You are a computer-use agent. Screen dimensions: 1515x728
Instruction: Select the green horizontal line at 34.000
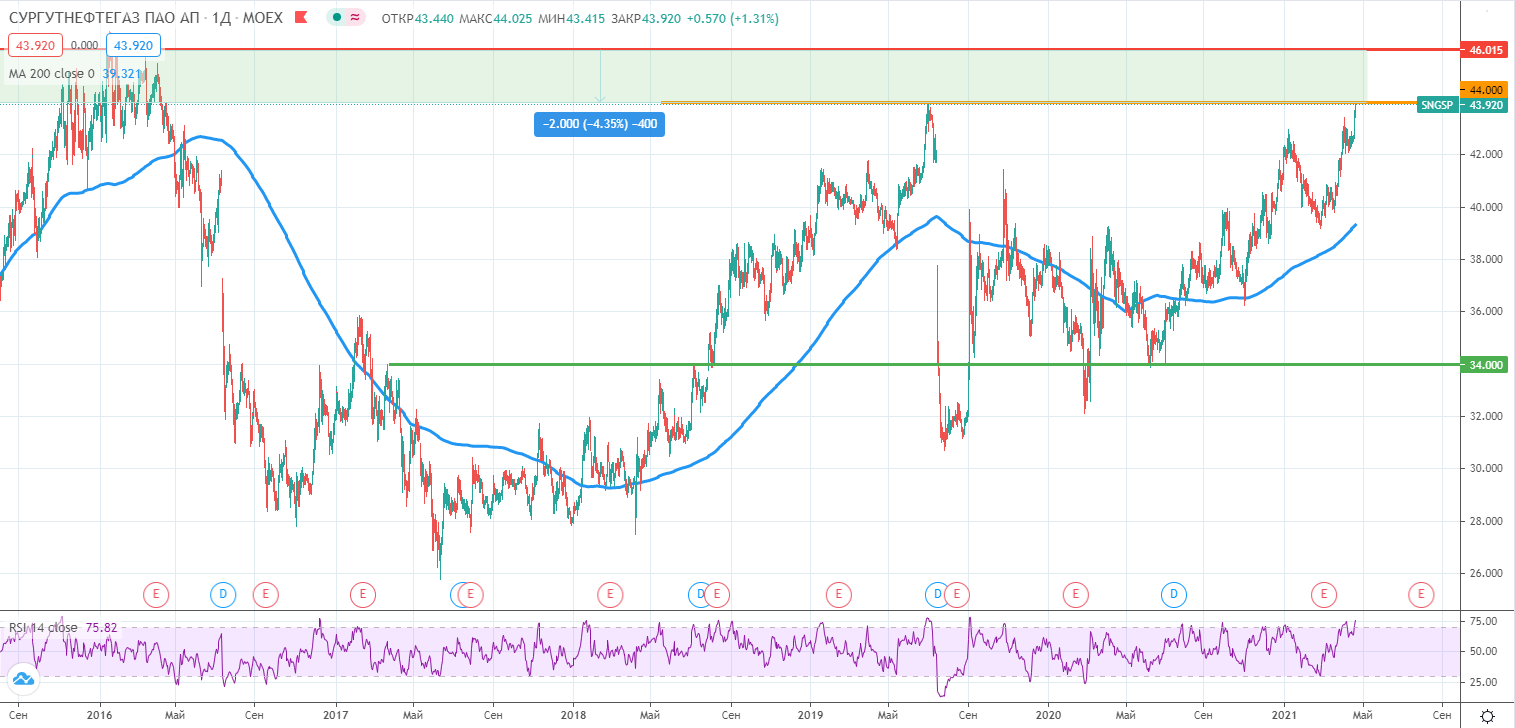pos(922,364)
